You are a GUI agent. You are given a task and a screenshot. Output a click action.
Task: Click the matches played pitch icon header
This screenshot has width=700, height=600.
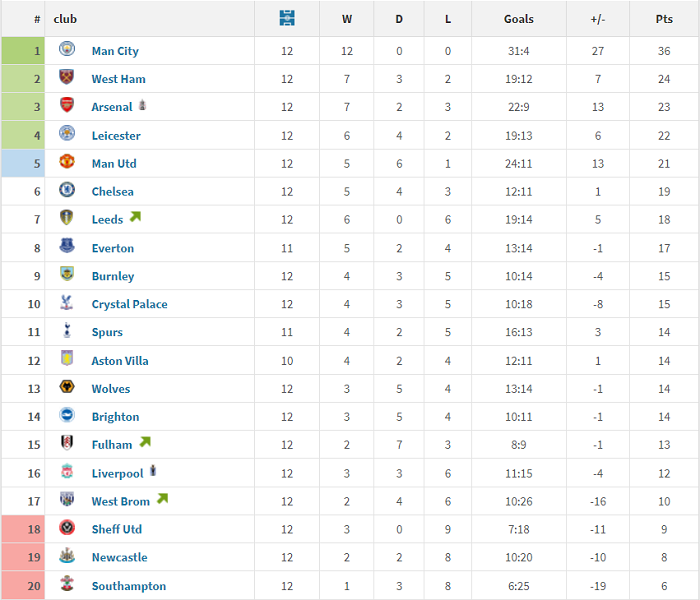(287, 19)
